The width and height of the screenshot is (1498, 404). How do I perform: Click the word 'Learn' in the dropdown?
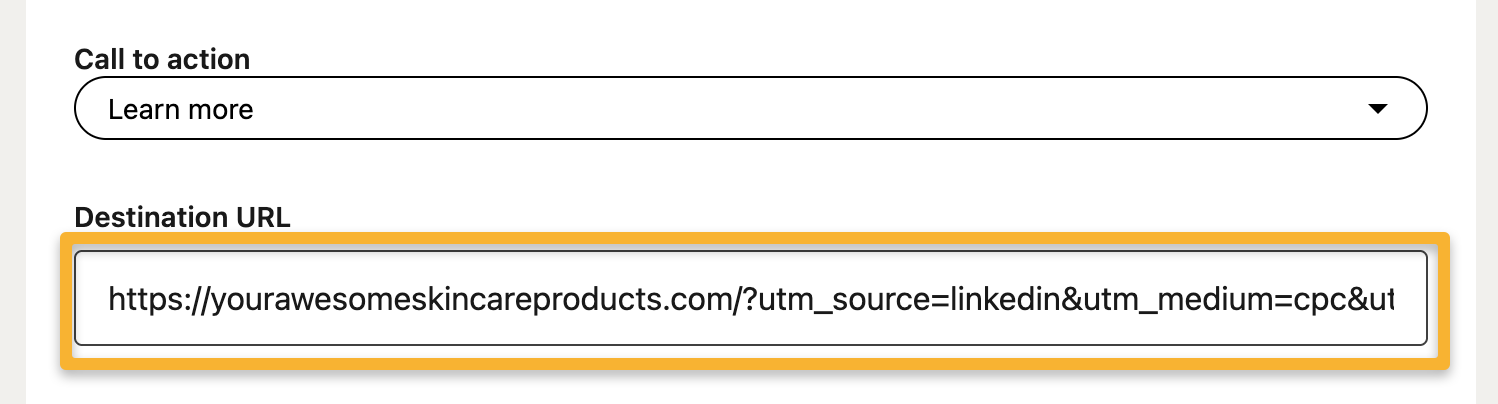pyautogui.click(x=138, y=108)
